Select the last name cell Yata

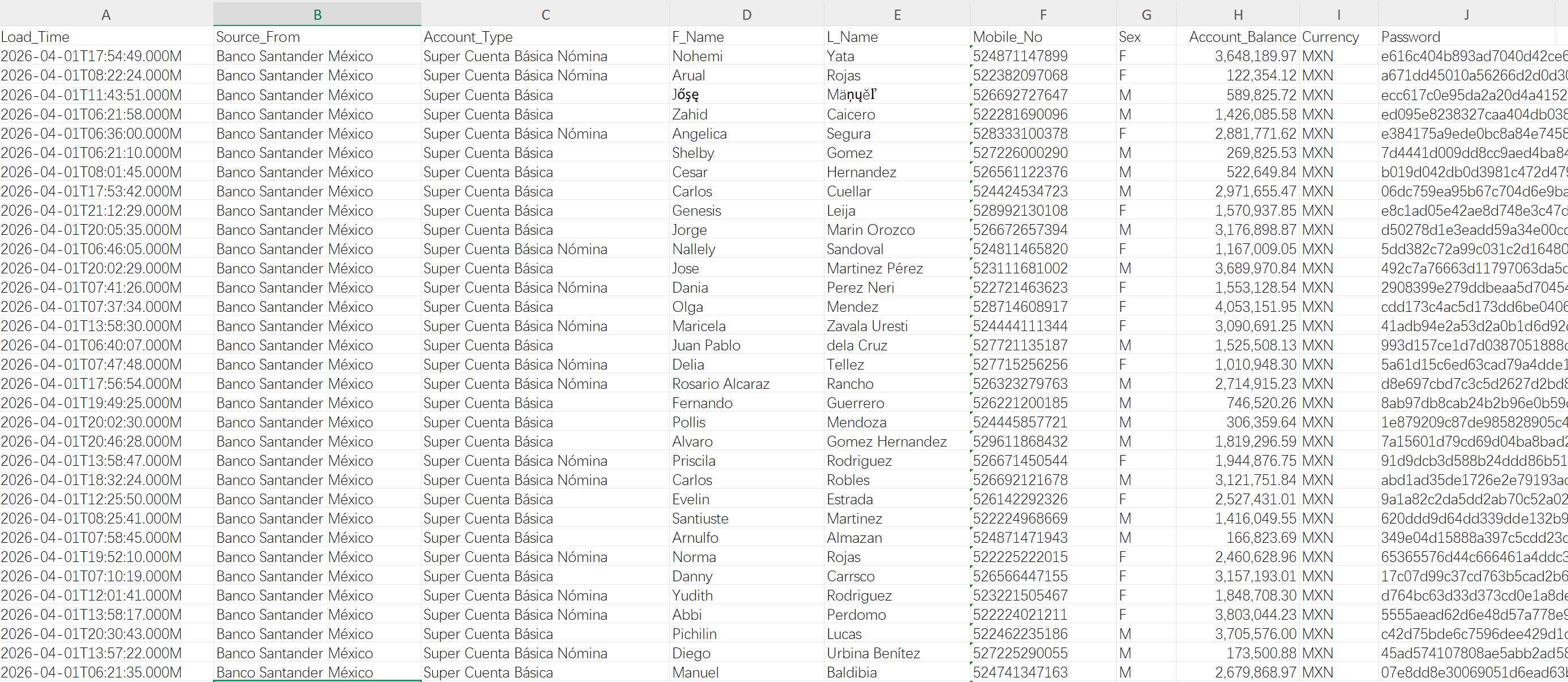[897, 56]
